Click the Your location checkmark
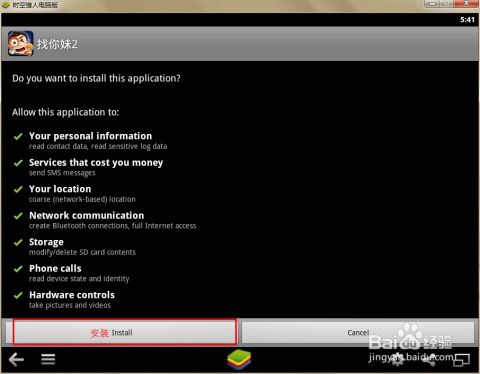 coord(18,189)
